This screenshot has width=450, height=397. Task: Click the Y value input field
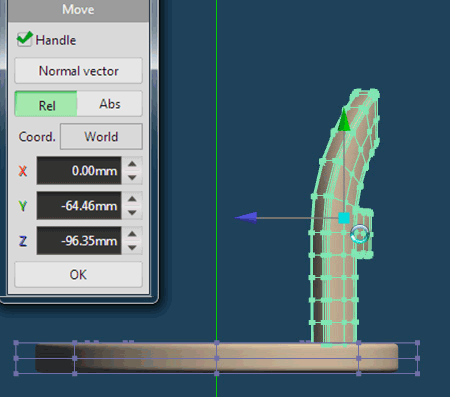click(79, 206)
